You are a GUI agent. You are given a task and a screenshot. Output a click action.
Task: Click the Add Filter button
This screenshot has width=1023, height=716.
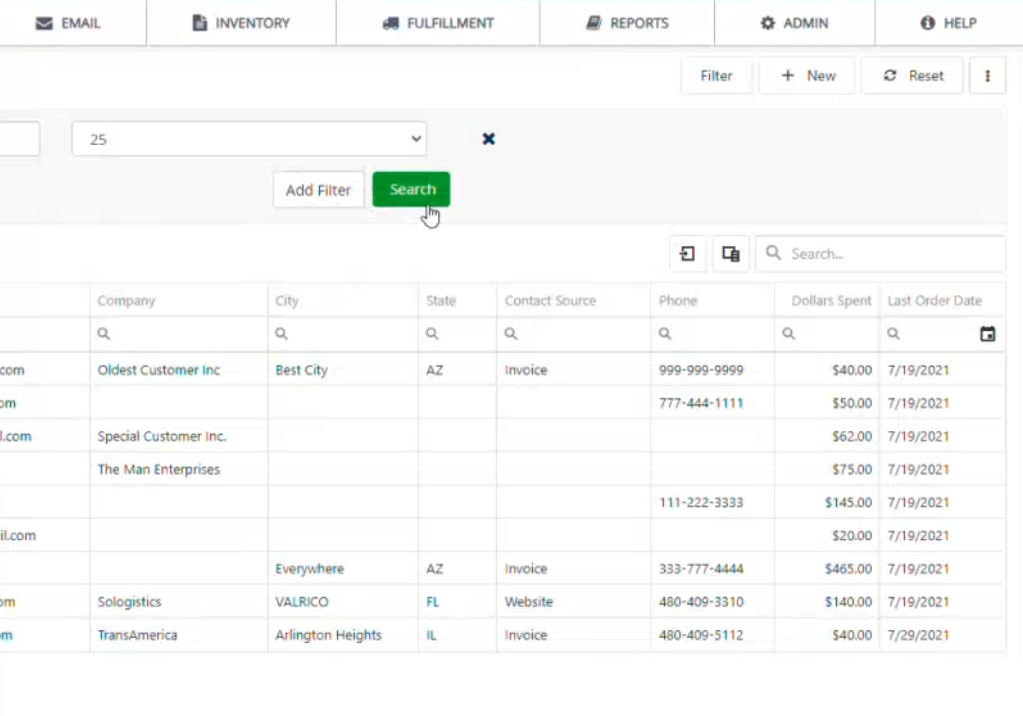tap(318, 190)
